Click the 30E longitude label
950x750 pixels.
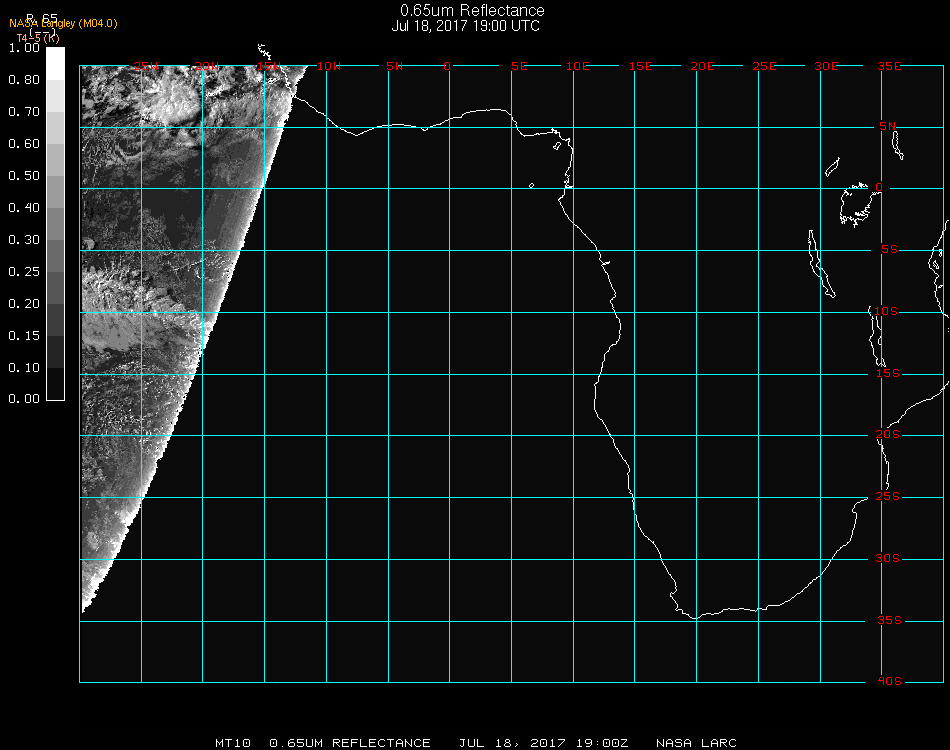[x=826, y=66]
